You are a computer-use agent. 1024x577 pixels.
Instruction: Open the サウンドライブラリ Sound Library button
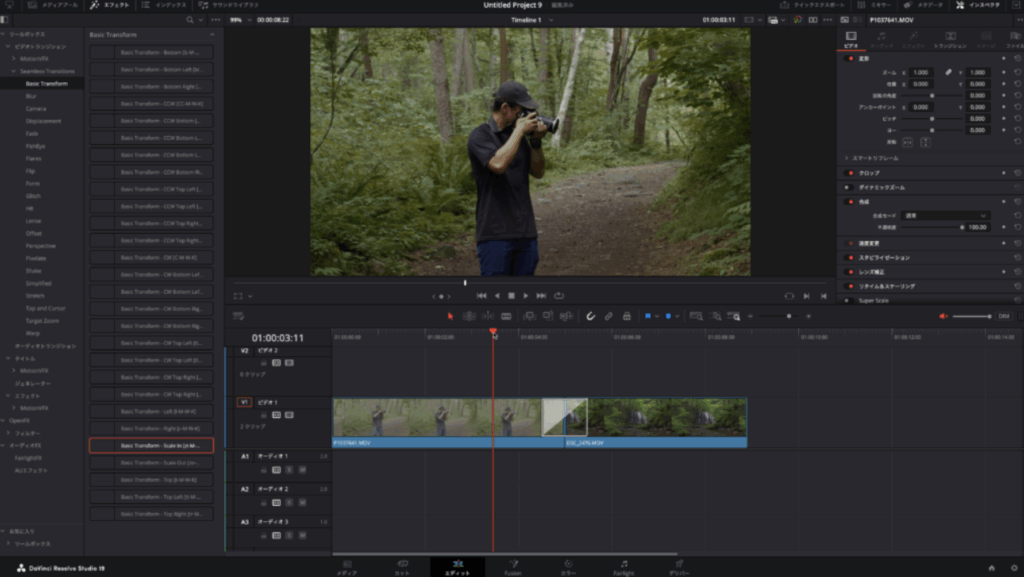(229, 5)
